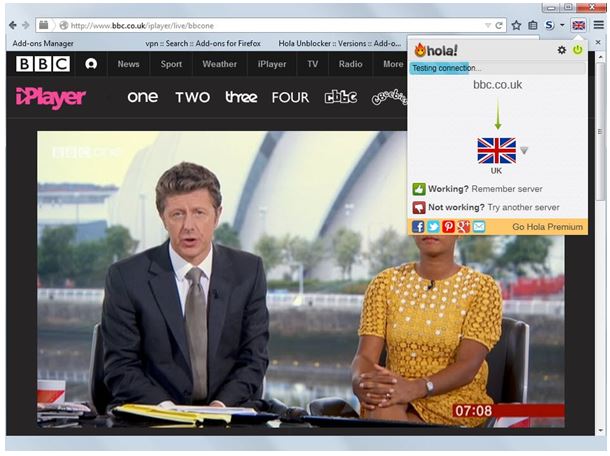
Task: Click the thumbs-up Working icon
Action: coord(419,189)
